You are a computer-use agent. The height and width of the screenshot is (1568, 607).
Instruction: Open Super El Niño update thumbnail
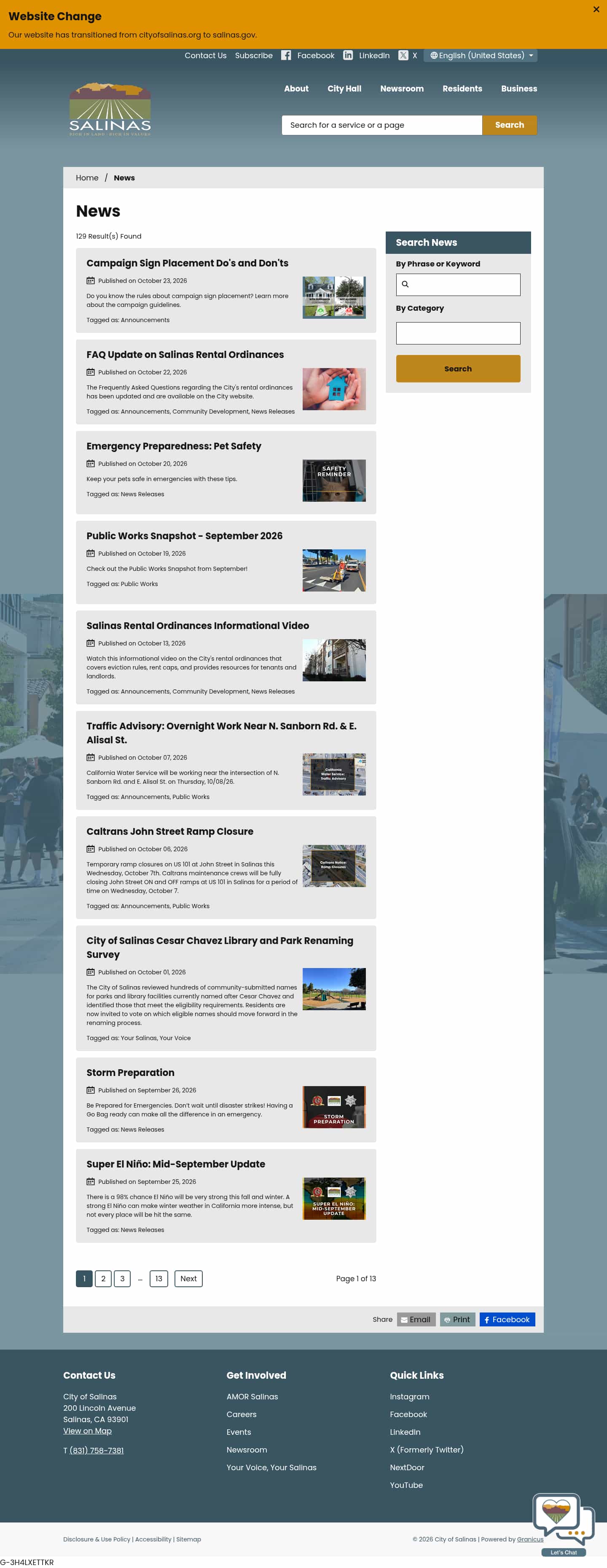[334, 1199]
